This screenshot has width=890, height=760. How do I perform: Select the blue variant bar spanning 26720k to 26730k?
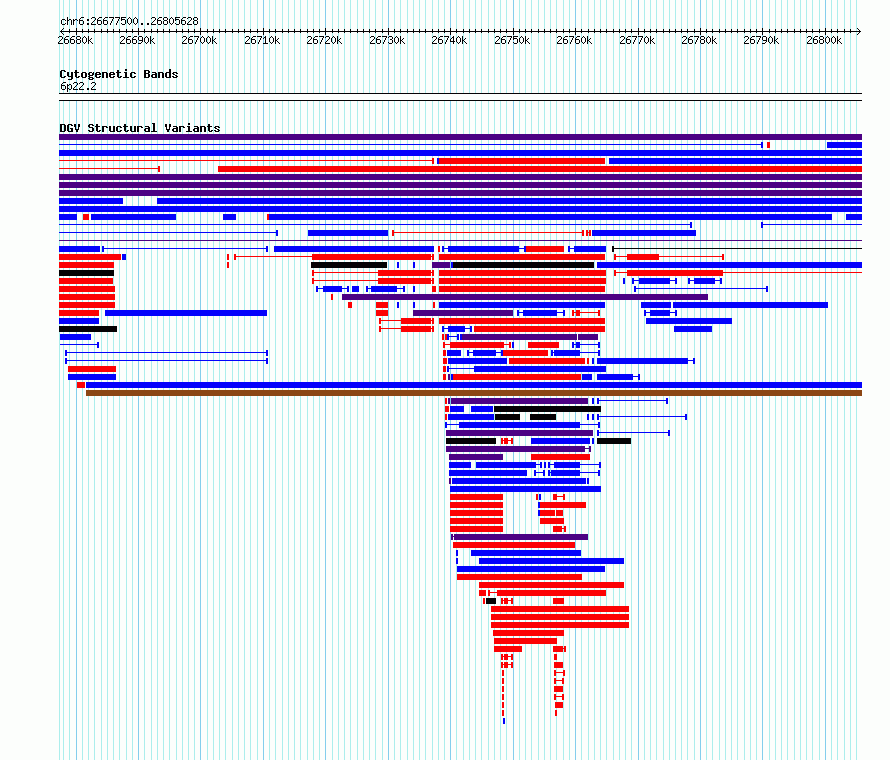coord(348,233)
